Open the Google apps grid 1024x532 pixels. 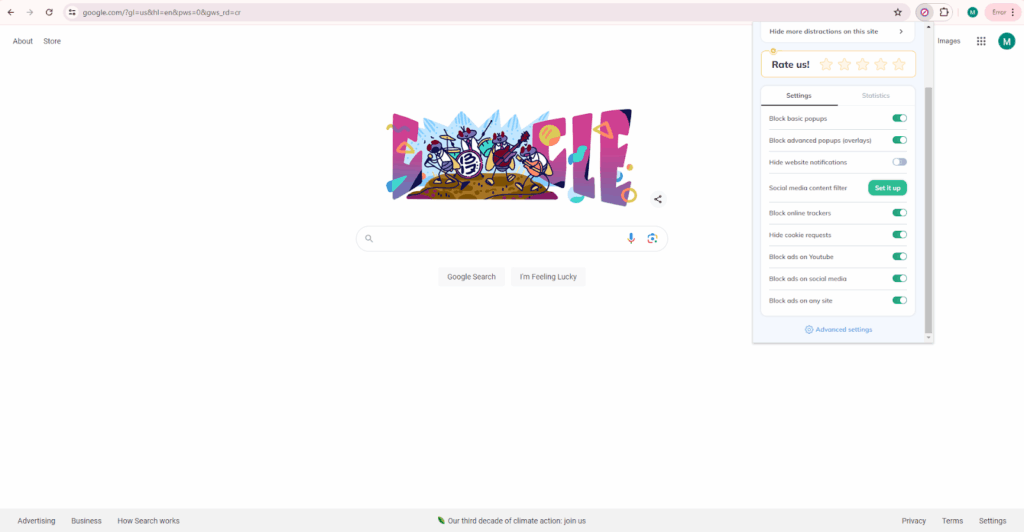click(981, 41)
